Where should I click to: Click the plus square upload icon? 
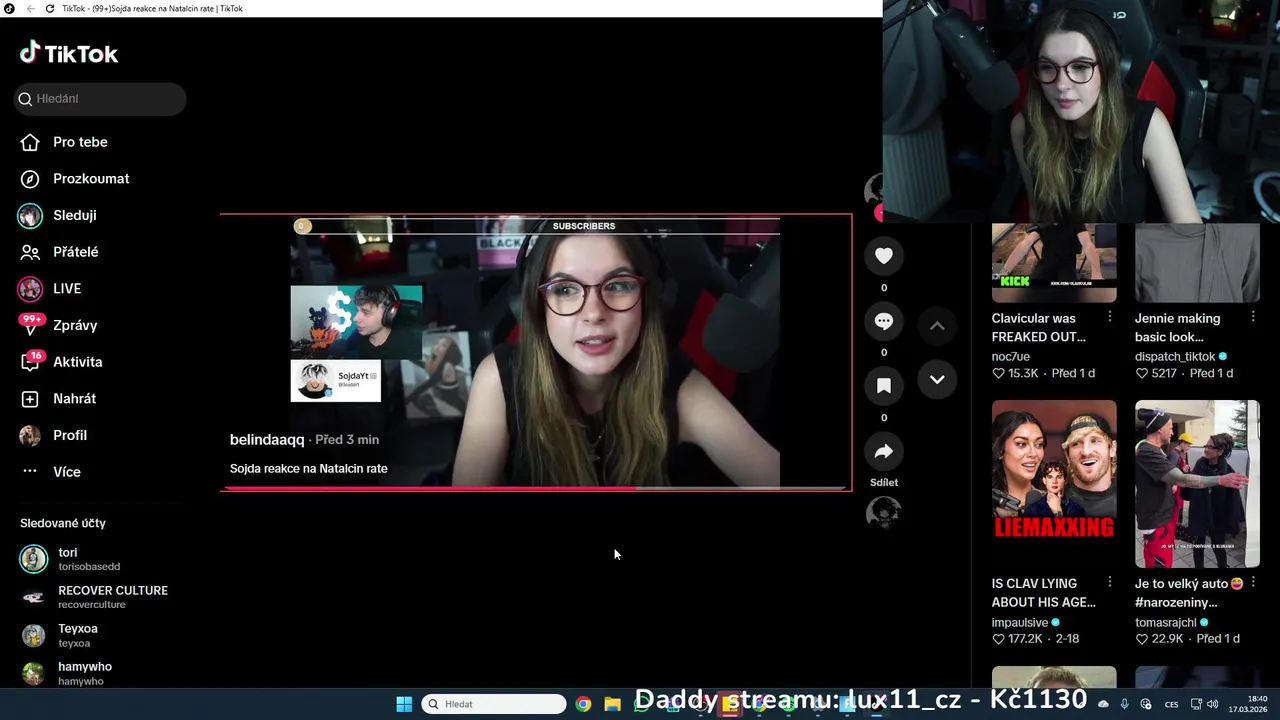30,398
